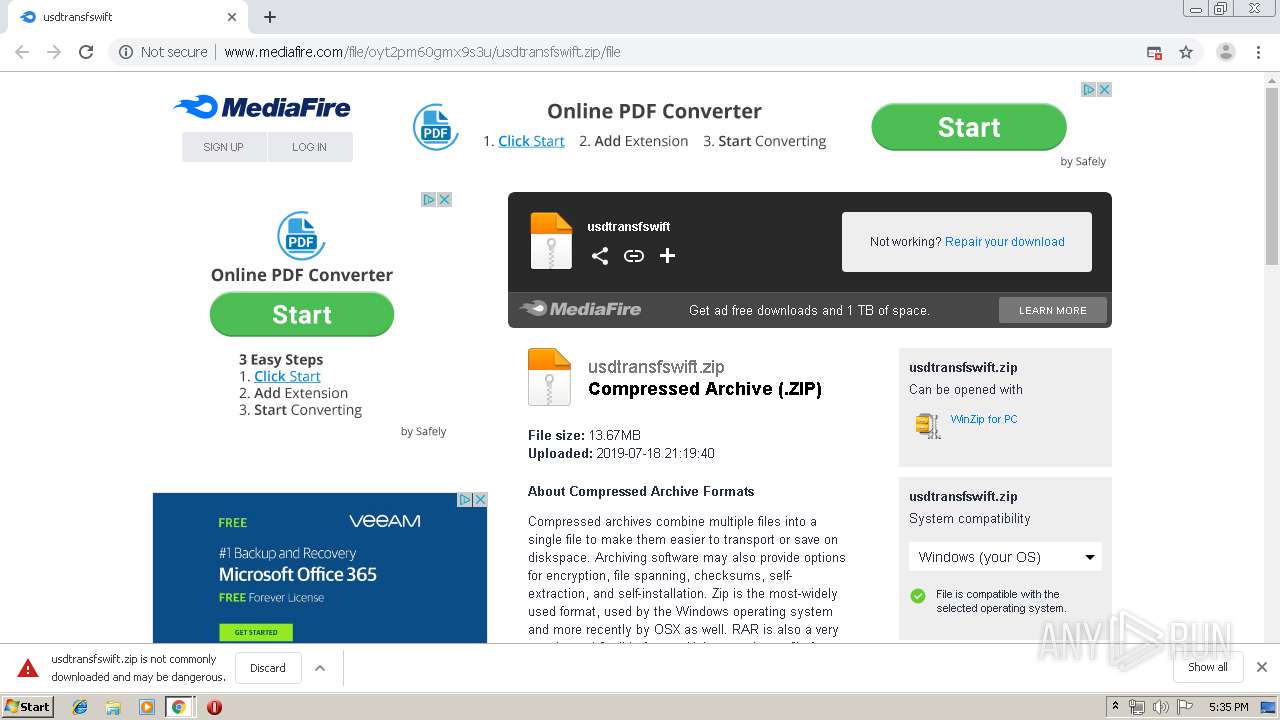This screenshot has height=720, width=1280.
Task: Open the media player in the taskbar
Action: [x=146, y=707]
